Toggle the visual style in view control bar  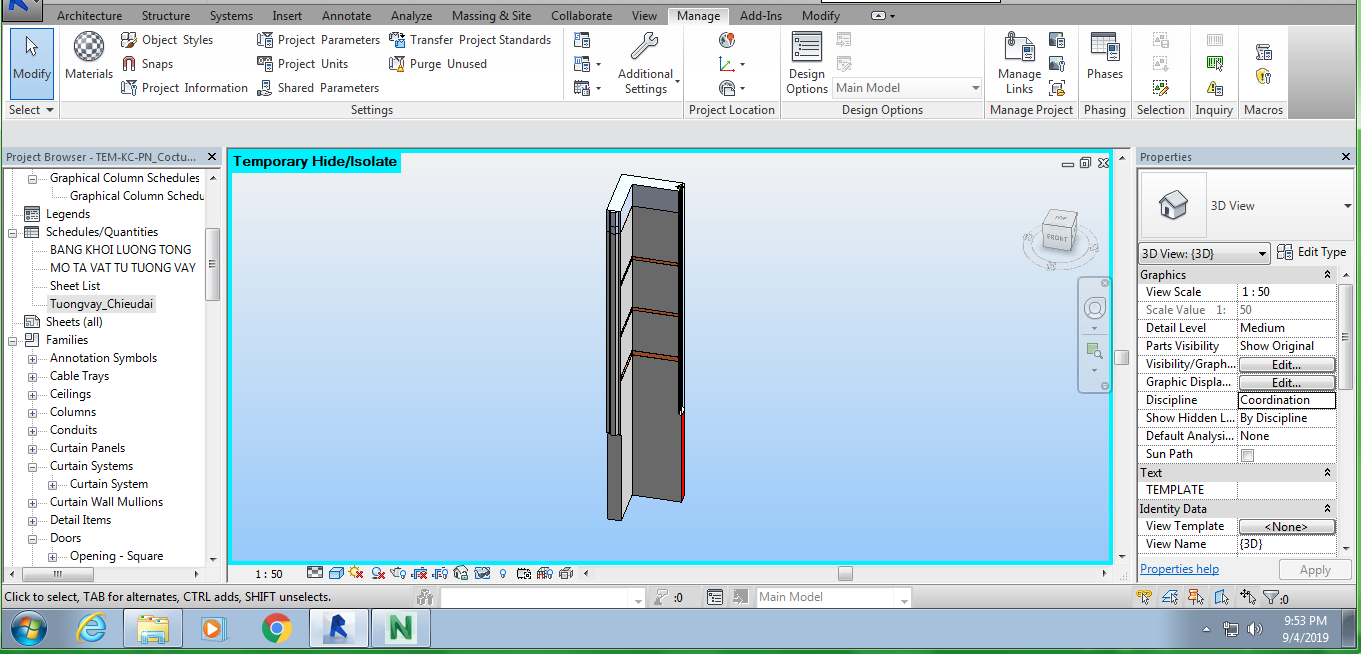coord(337,574)
